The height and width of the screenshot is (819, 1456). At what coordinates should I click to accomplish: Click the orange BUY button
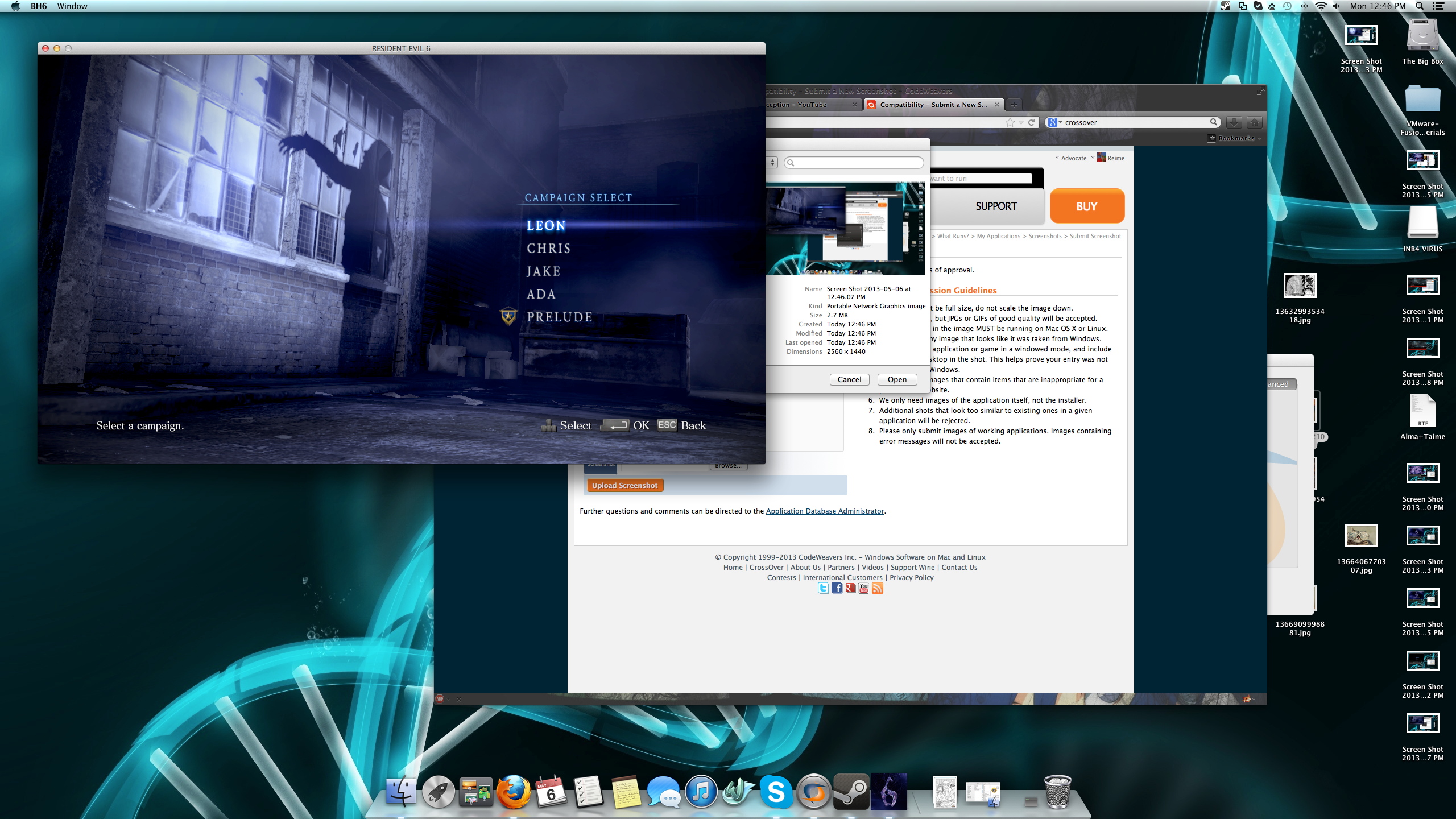1087,206
